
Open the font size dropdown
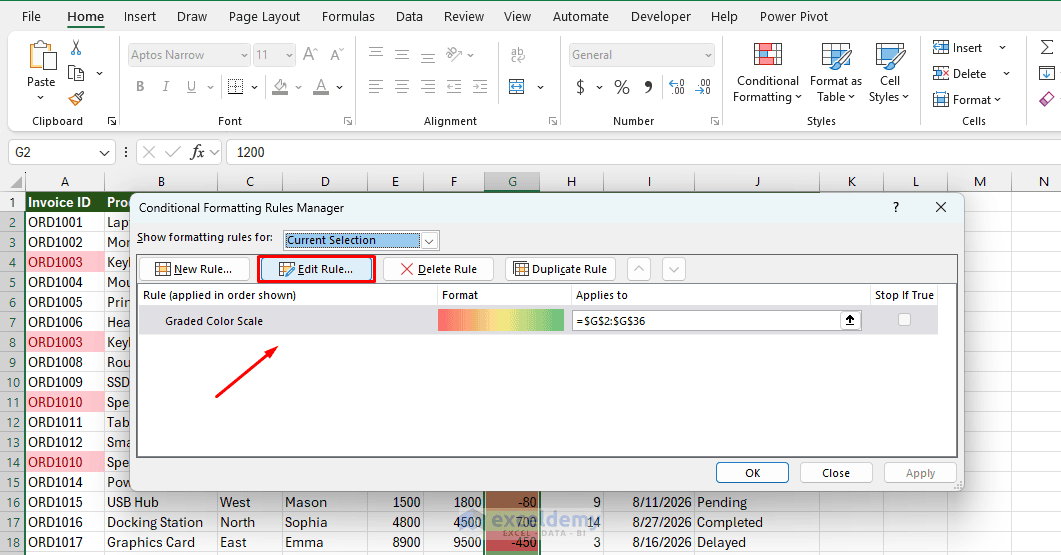tap(290, 55)
